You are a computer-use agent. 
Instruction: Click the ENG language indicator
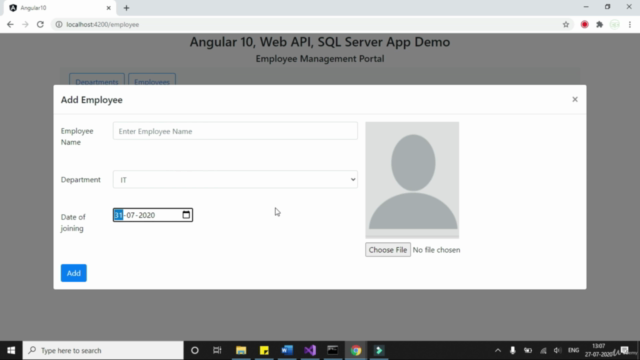click(x=573, y=350)
